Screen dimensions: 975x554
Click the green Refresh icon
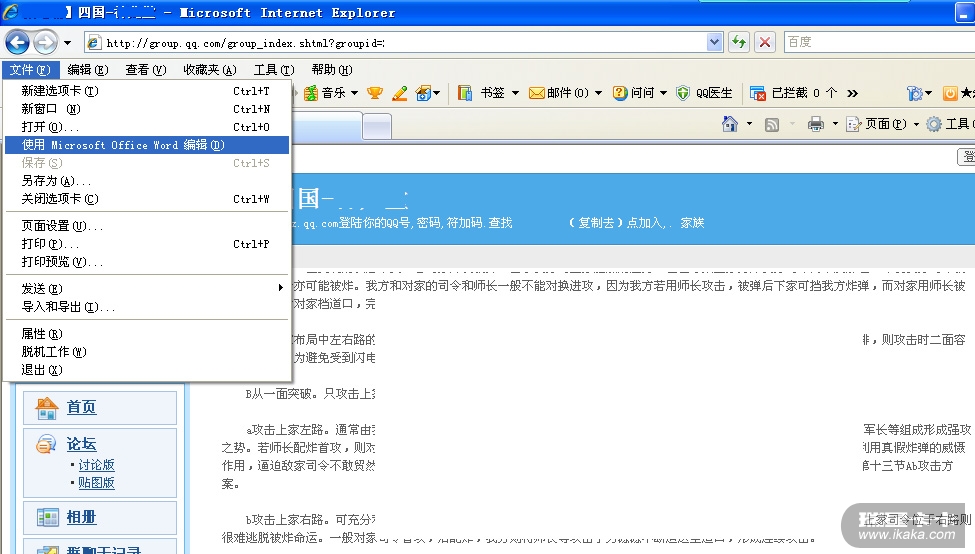(739, 42)
